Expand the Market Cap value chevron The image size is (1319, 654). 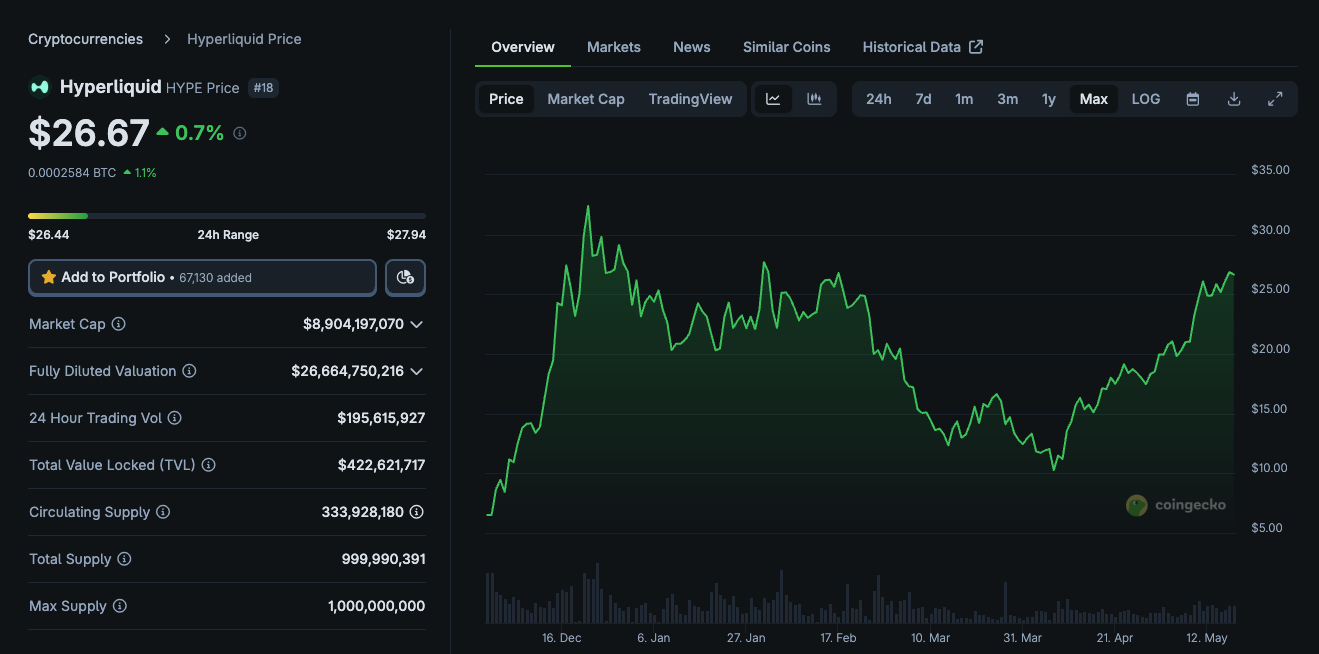point(417,324)
